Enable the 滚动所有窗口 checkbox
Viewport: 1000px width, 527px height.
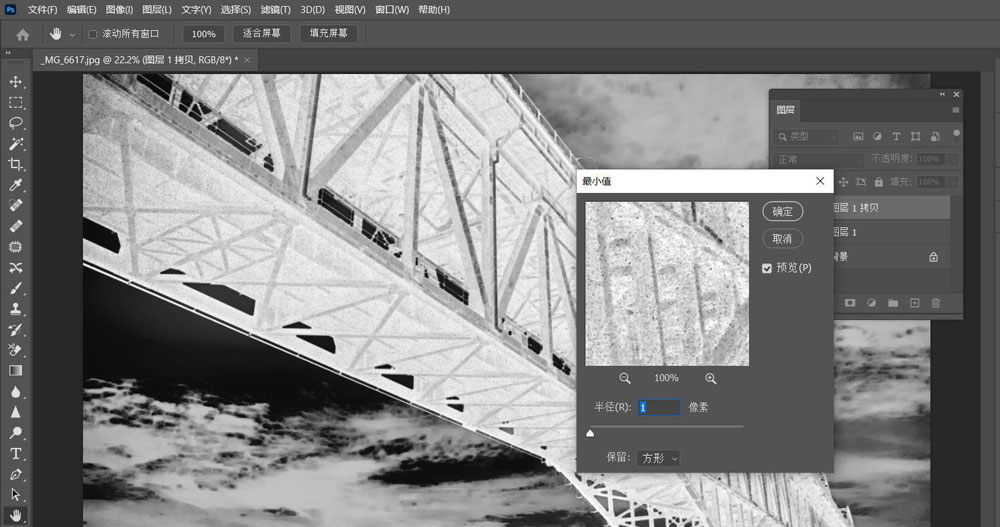tap(93, 34)
